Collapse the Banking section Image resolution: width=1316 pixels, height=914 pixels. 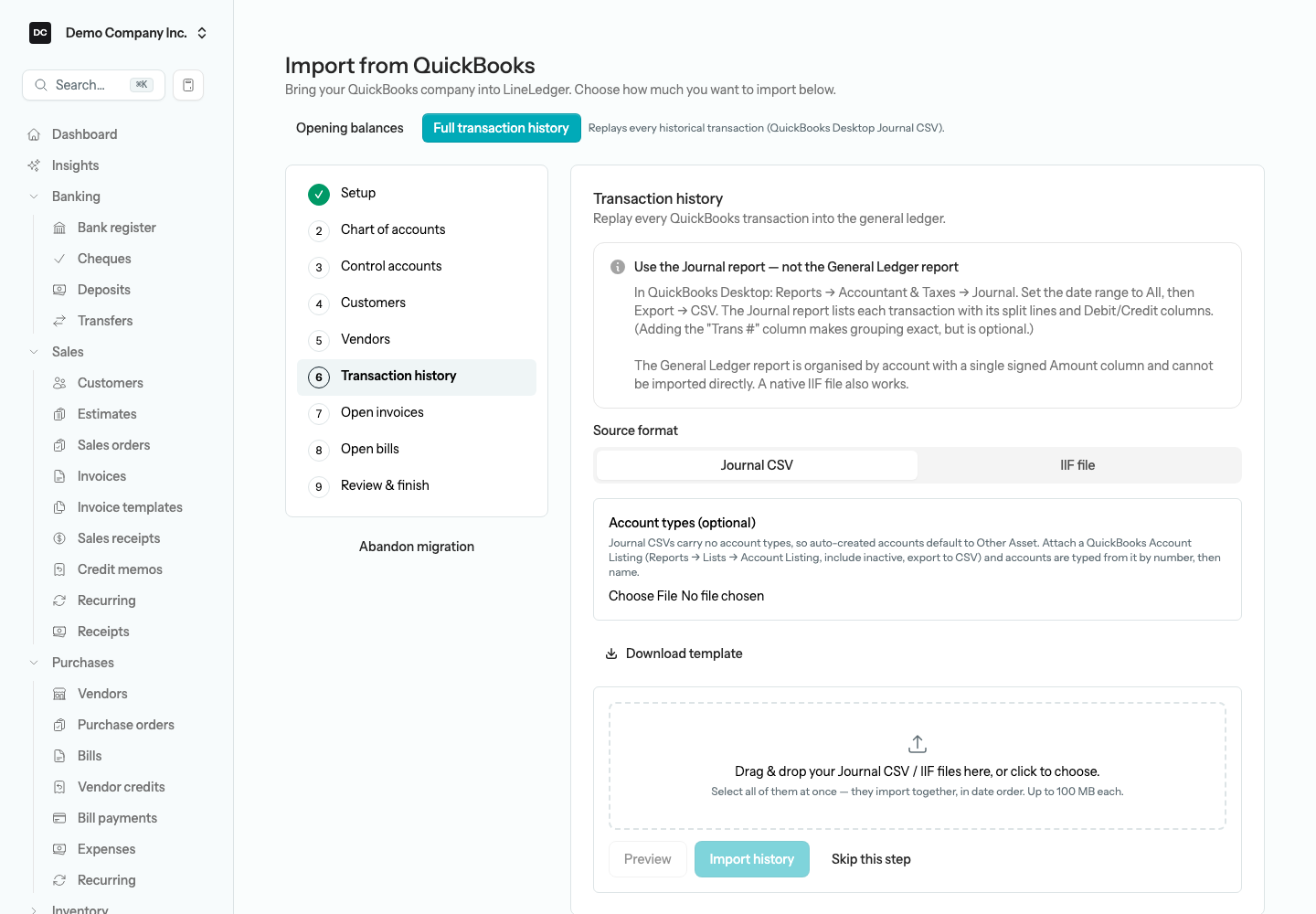[76, 197]
